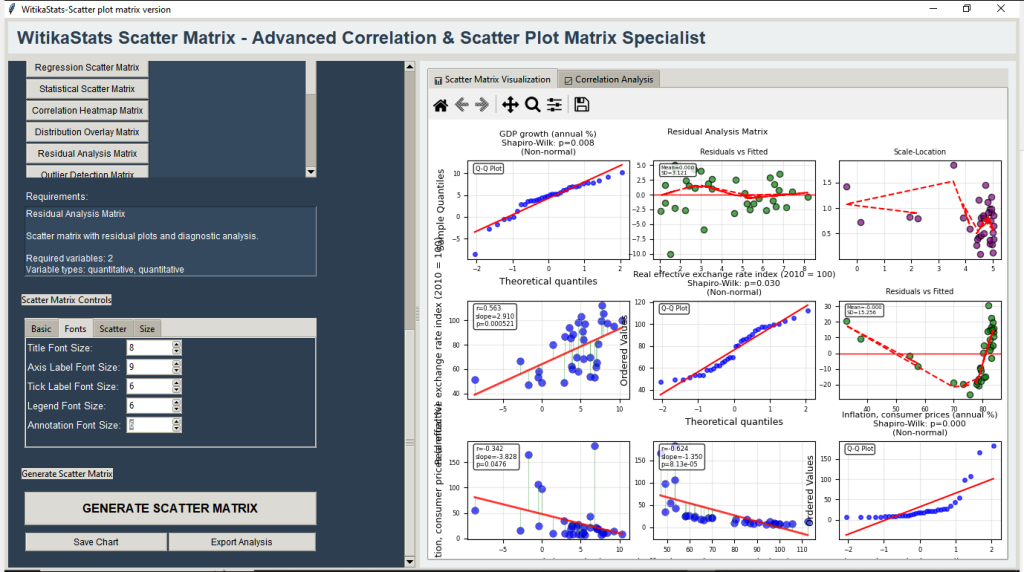Image resolution: width=1024 pixels, height=572 pixels.
Task: Select Regression Scatter Matrix option
Action: 87,67
